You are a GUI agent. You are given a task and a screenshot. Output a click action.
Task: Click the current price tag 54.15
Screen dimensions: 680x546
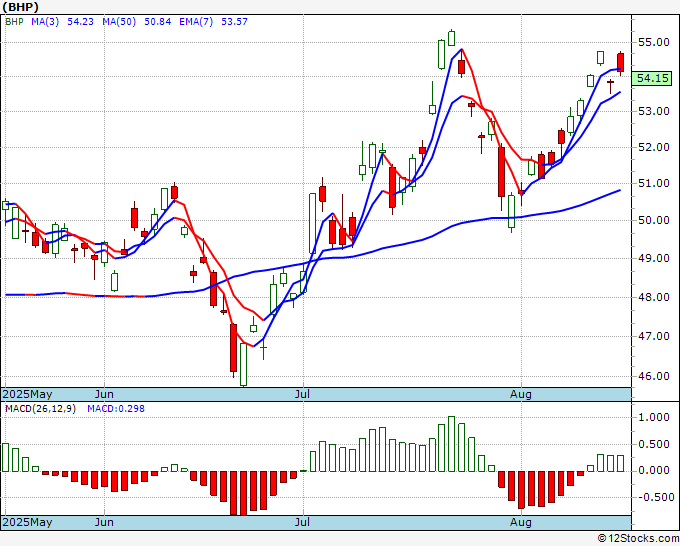pos(651,78)
